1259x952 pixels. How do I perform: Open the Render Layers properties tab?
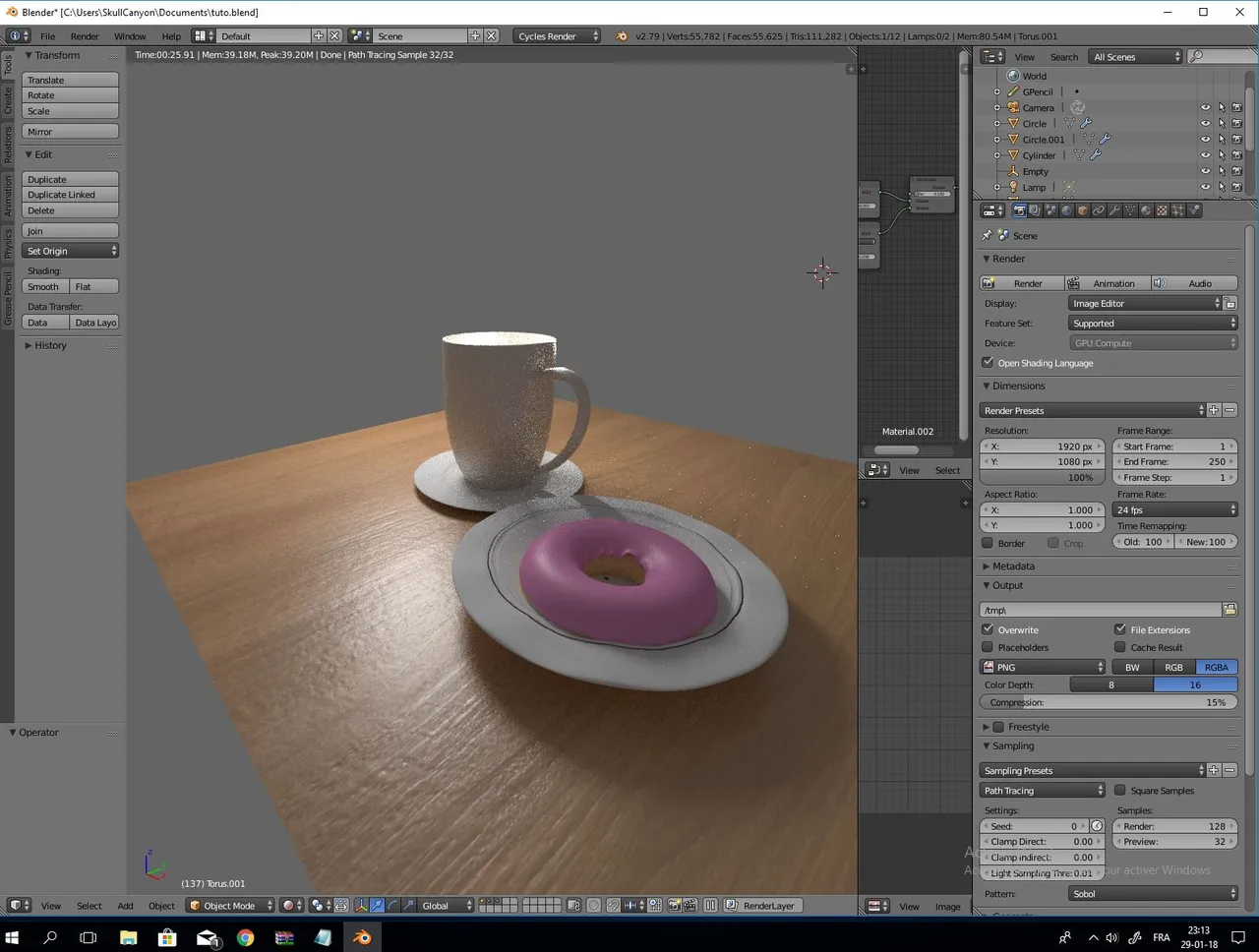pyautogui.click(x=1035, y=210)
